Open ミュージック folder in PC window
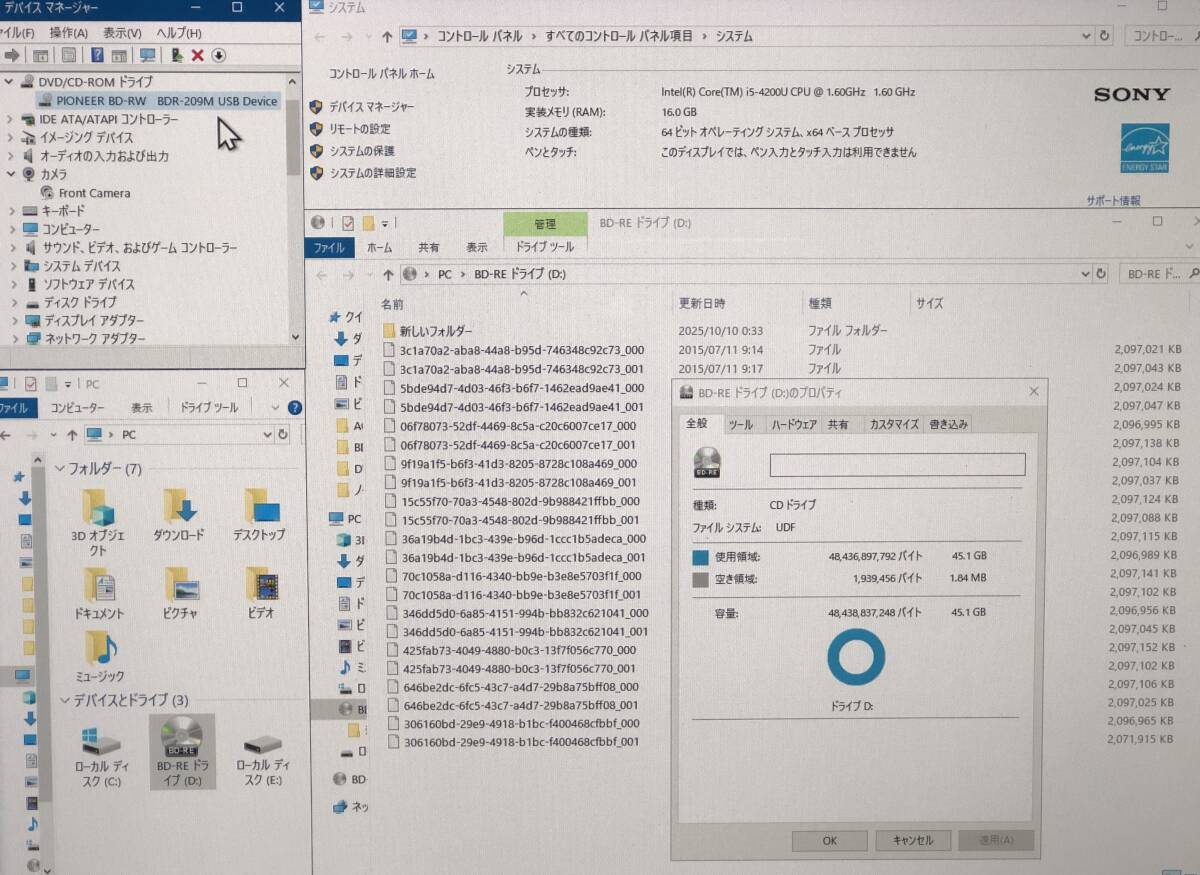 (x=99, y=657)
